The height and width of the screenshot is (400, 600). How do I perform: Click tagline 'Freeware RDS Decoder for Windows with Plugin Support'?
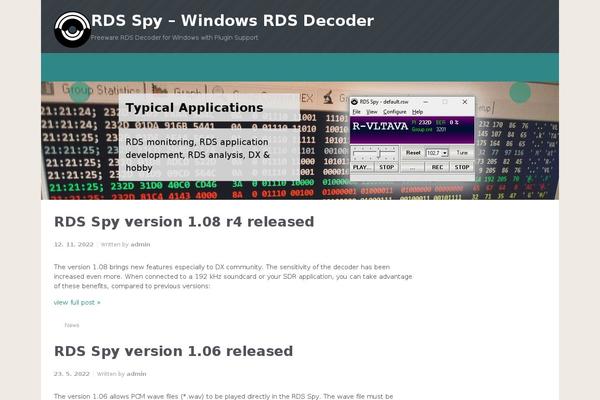click(x=174, y=38)
